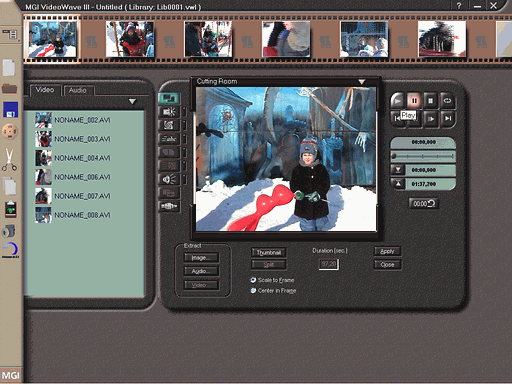Image resolution: width=512 pixels, height=384 pixels.
Task: Select the Cutting Room mode button
Action: [x=169, y=98]
